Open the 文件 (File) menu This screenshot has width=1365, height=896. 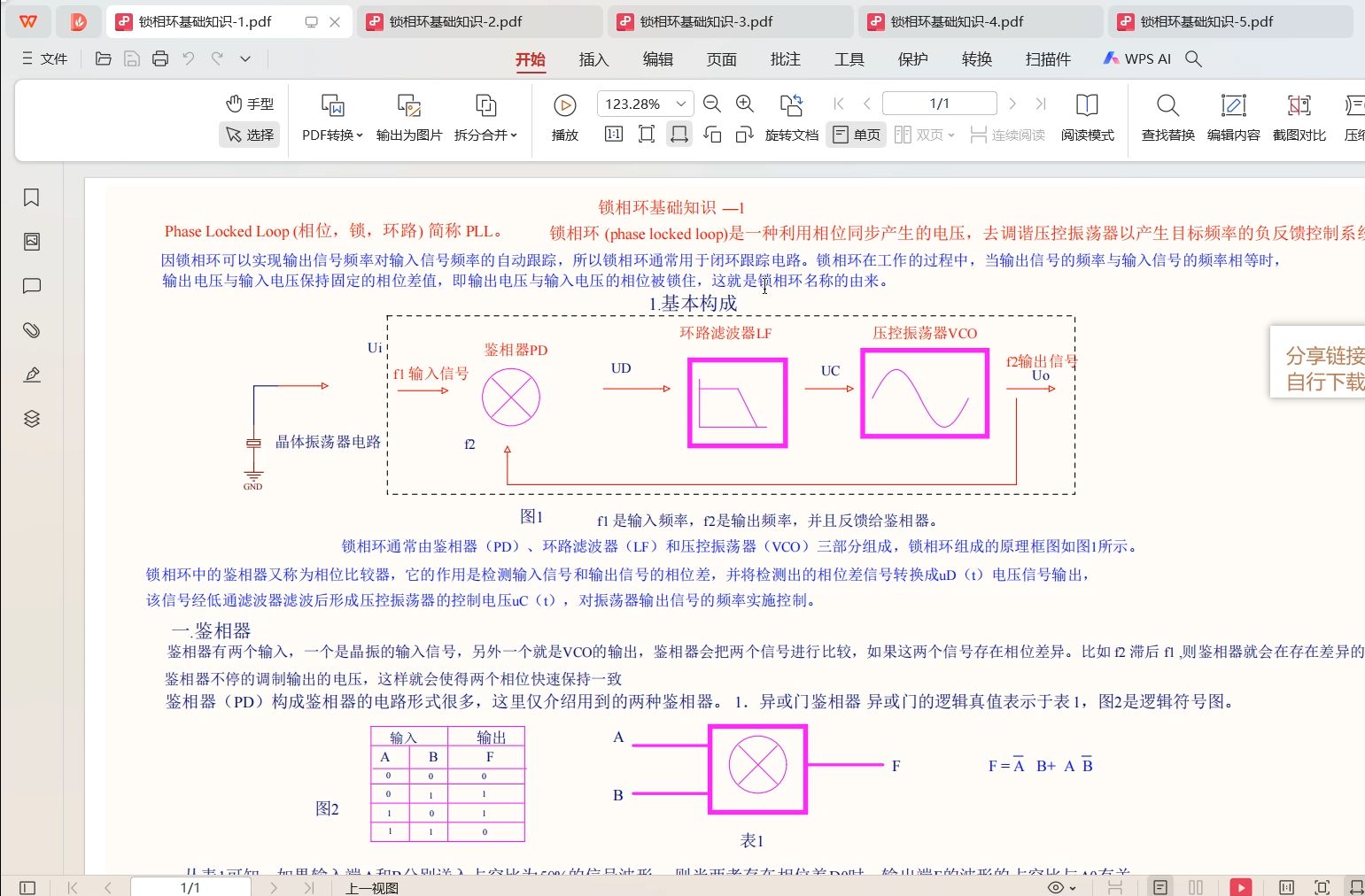44,58
